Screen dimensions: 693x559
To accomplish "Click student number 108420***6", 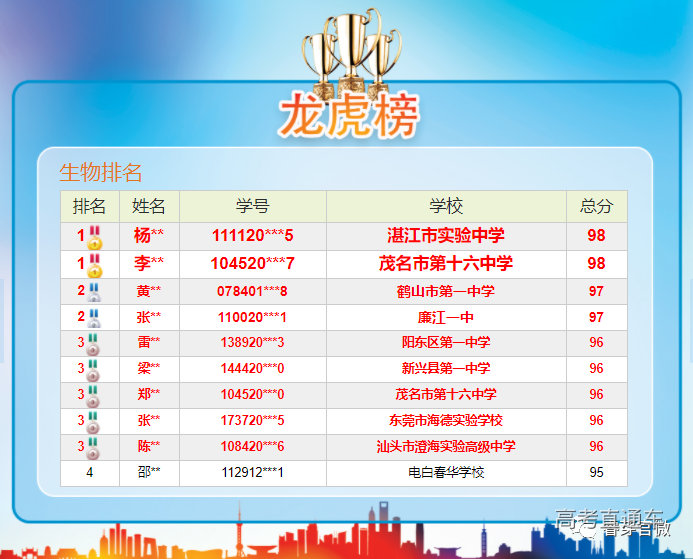I will pyautogui.click(x=252, y=446).
